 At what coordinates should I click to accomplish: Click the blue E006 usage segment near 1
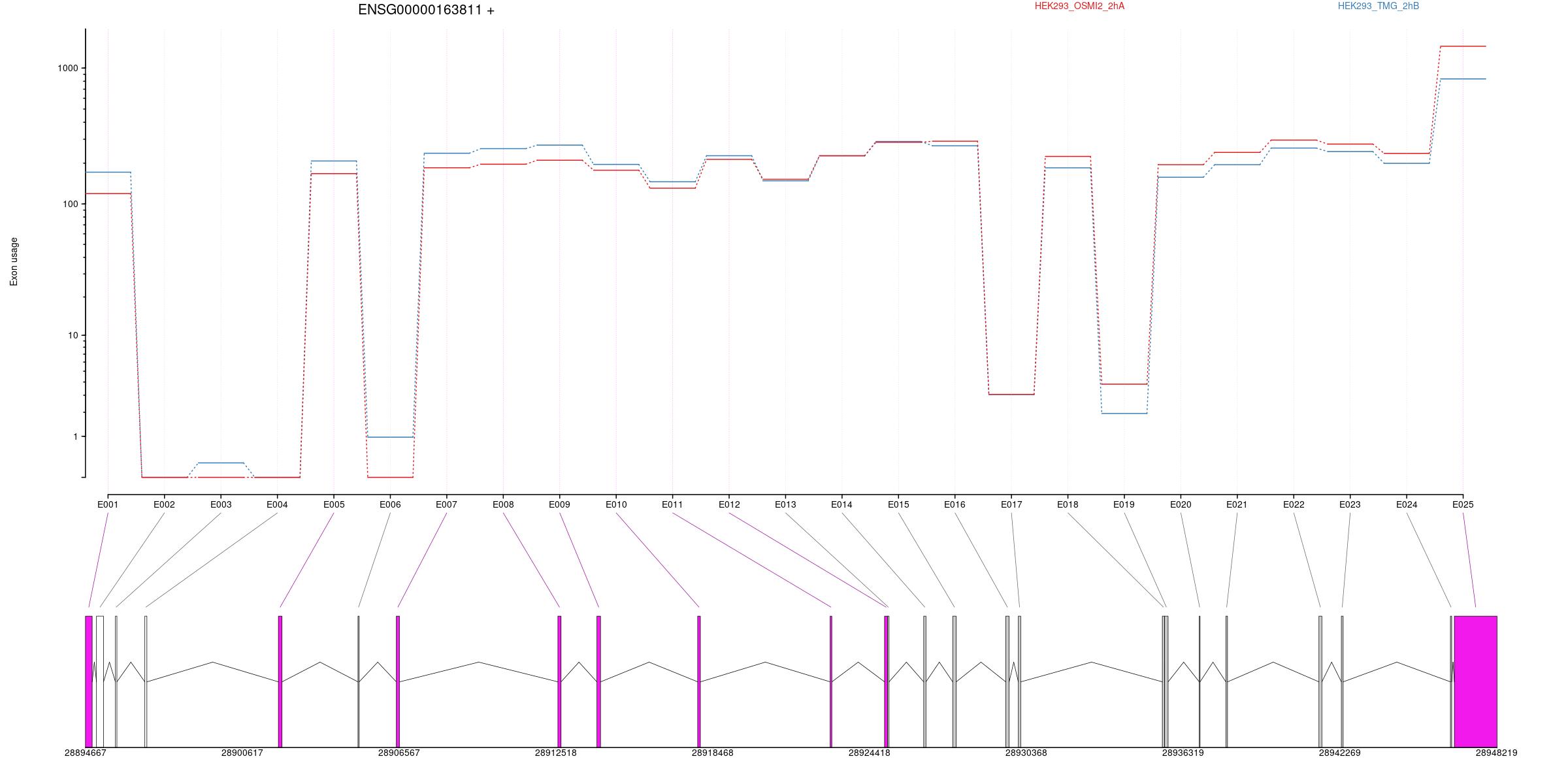pyautogui.click(x=390, y=437)
